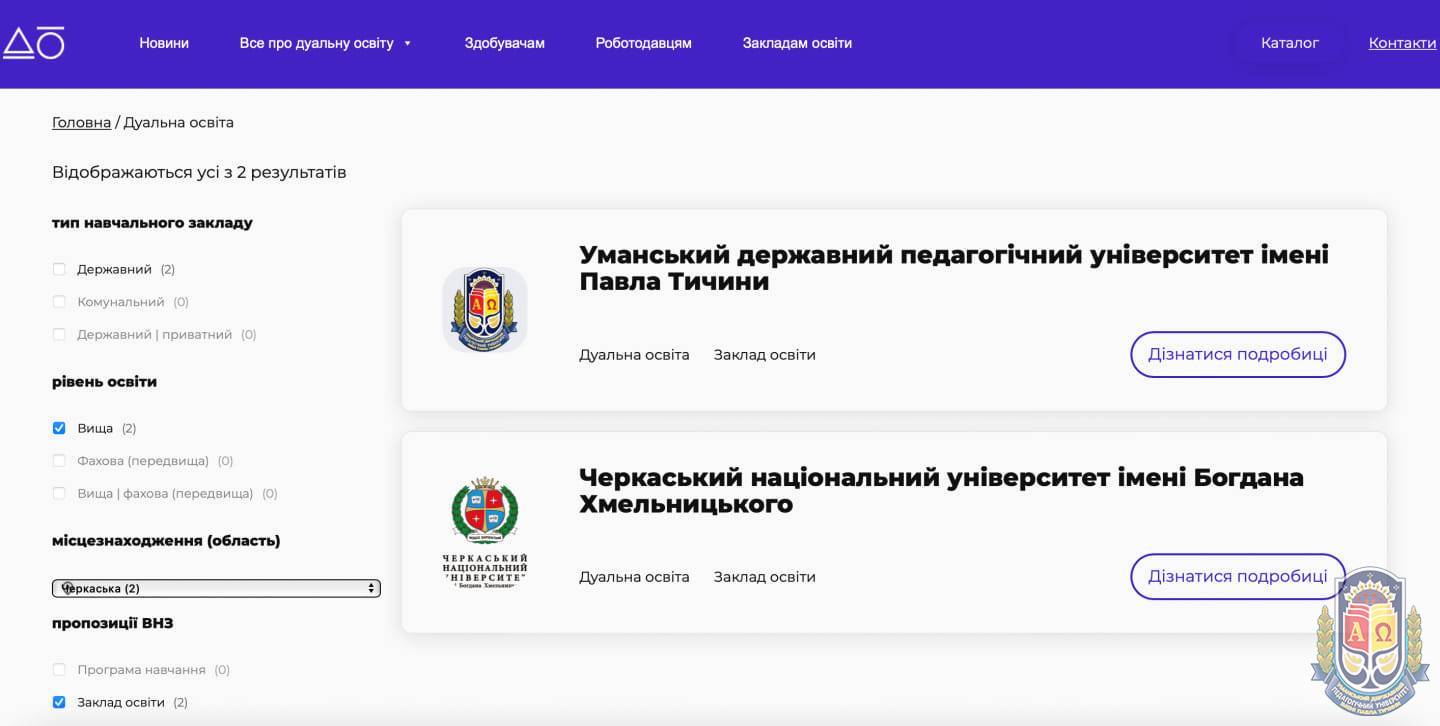The width and height of the screenshot is (1440, 726).
Task: Open the Роботодавцям page
Action: pyautogui.click(x=643, y=43)
